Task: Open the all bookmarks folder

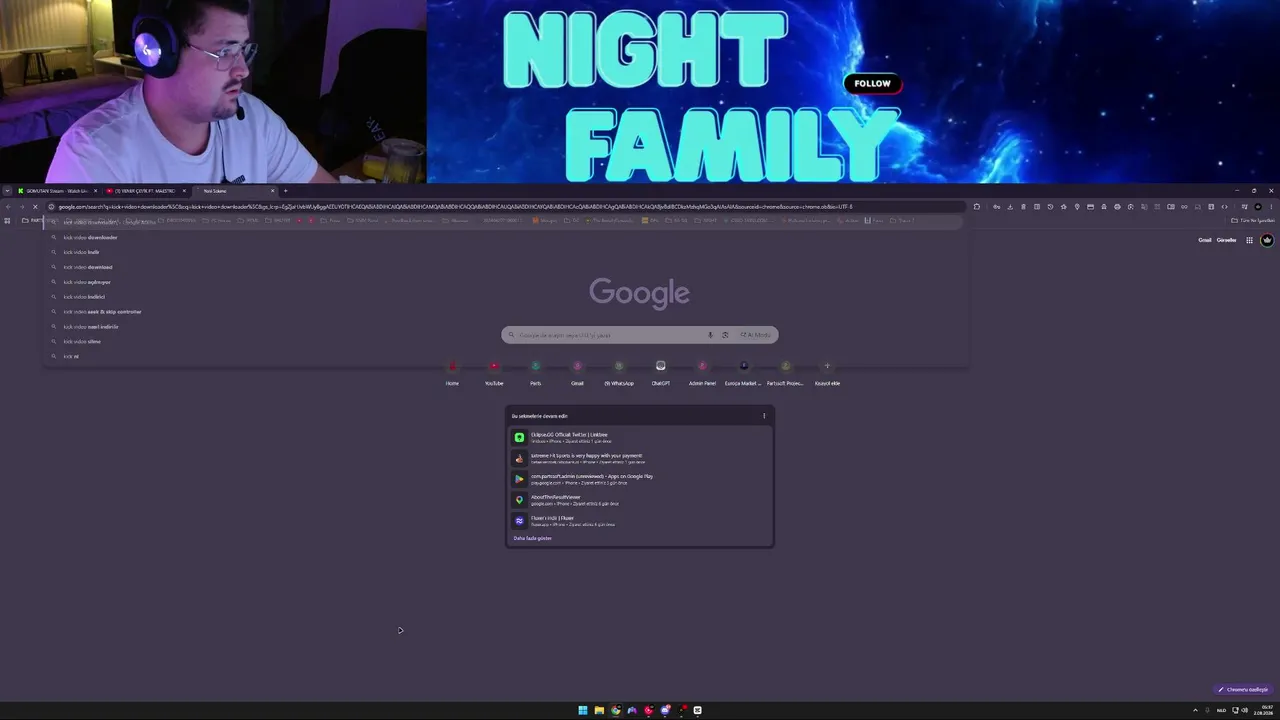Action: (1253, 221)
